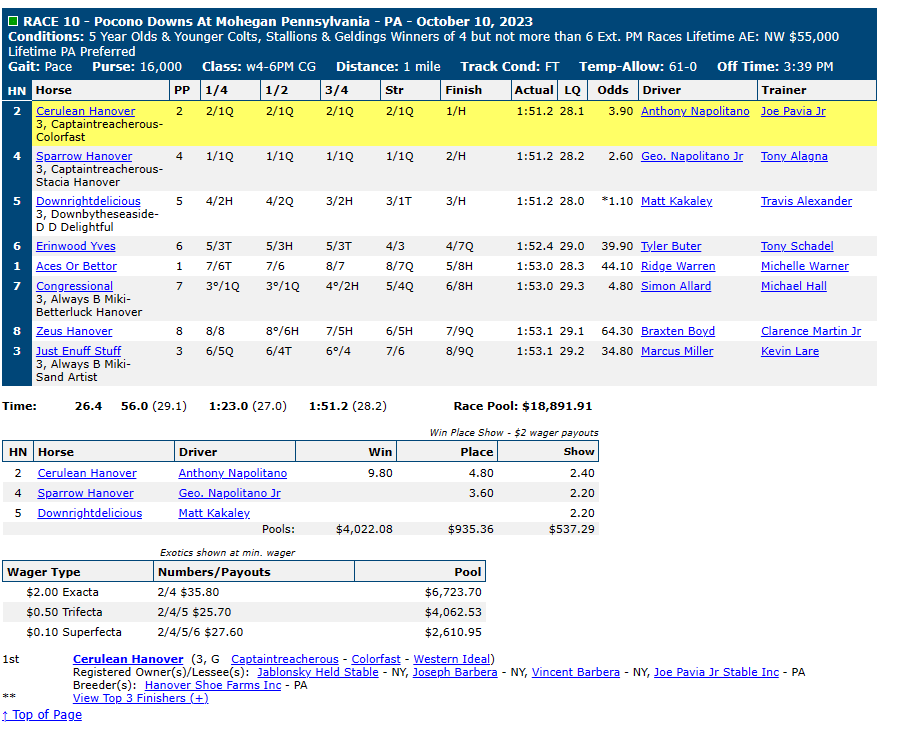This screenshot has height=735, width=906.
Task: Click winning time 1:51.2 for Cerulean Hanover
Action: coord(534,111)
